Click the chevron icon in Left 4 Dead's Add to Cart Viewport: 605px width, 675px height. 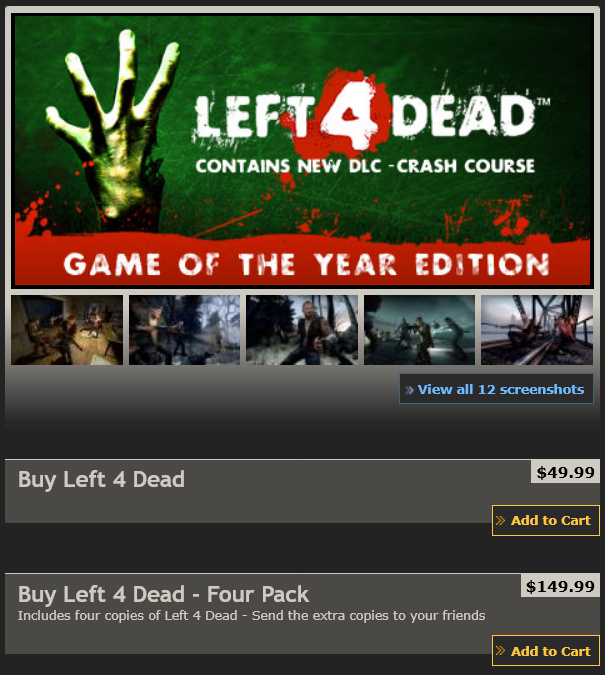[x=500, y=520]
